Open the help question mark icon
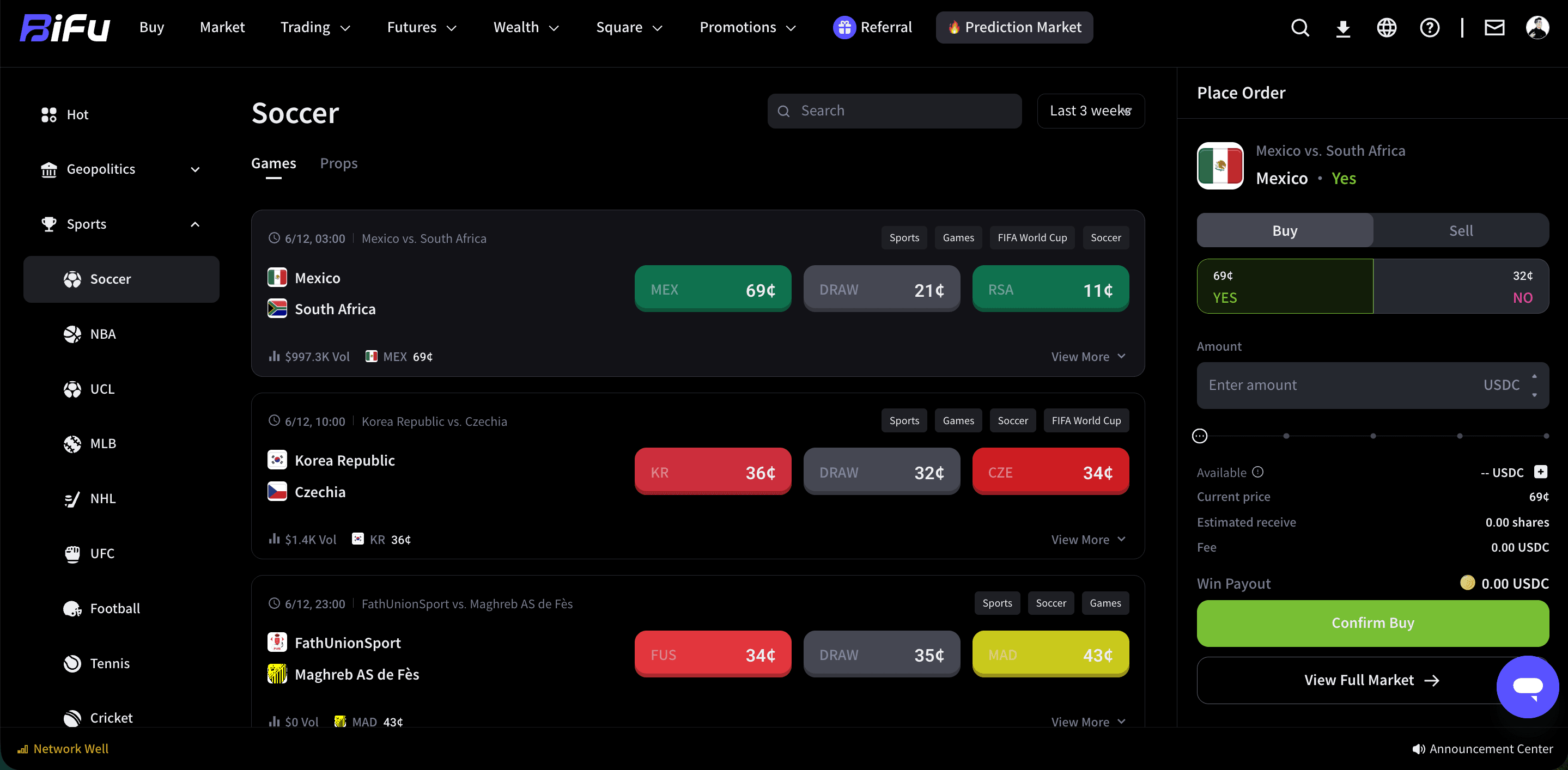The height and width of the screenshot is (770, 1568). (1429, 27)
